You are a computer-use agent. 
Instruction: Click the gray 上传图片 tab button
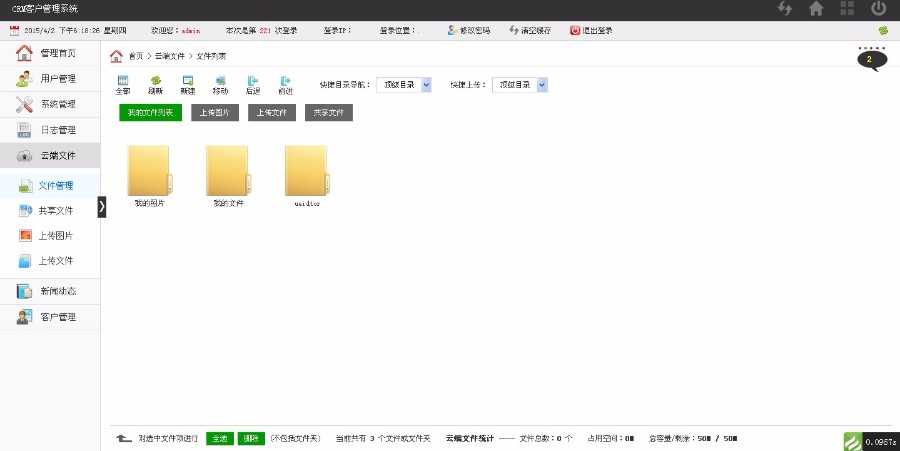coord(215,112)
